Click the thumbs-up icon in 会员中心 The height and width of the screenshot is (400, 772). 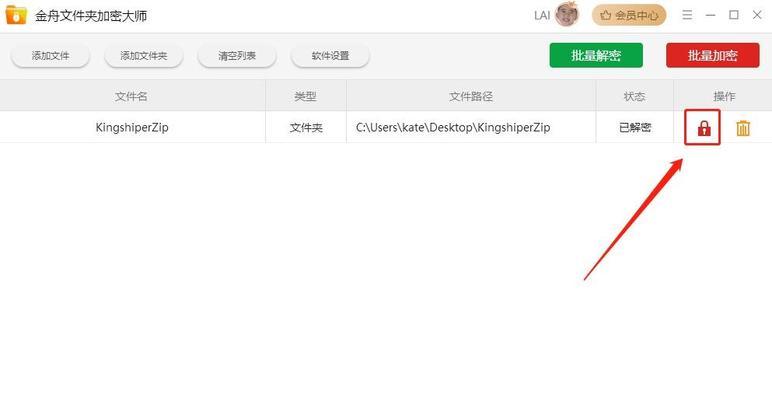pos(606,15)
